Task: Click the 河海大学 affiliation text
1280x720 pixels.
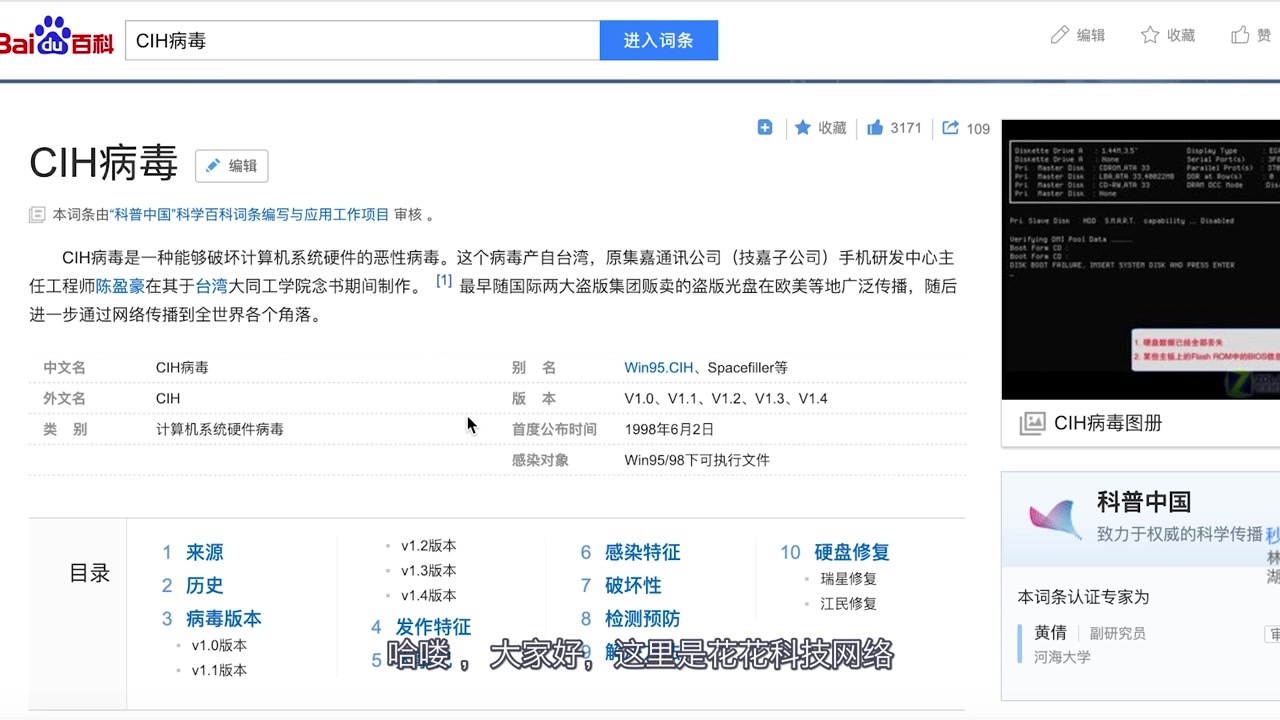Action: (x=1062, y=657)
